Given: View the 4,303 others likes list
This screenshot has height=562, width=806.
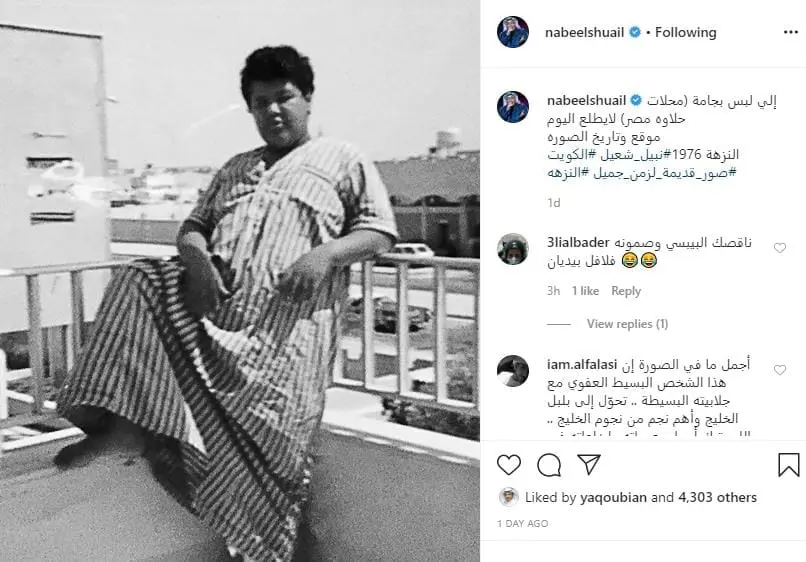Looking at the screenshot, I should 717,497.
